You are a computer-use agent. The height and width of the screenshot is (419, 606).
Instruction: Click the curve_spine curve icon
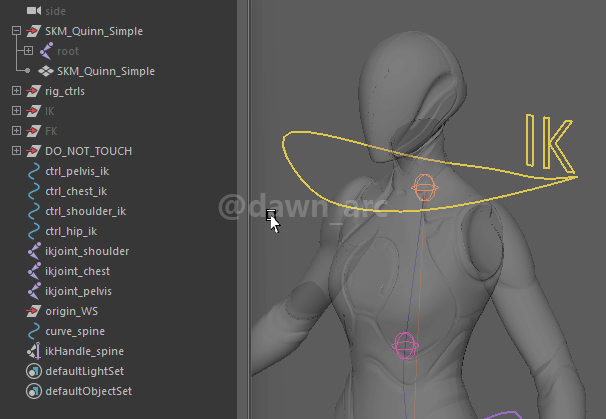pyautogui.click(x=34, y=331)
